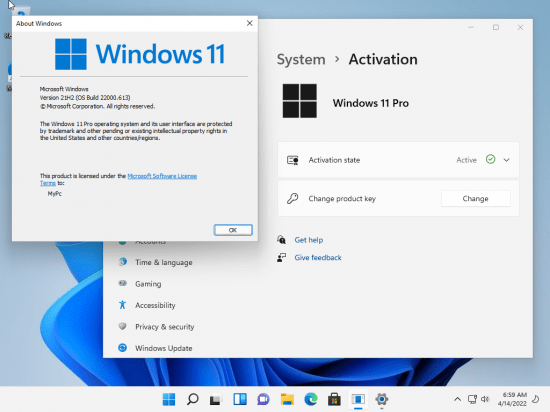Viewport: 550px width, 412px height.
Task: Click the product key icon
Action: [x=293, y=198]
